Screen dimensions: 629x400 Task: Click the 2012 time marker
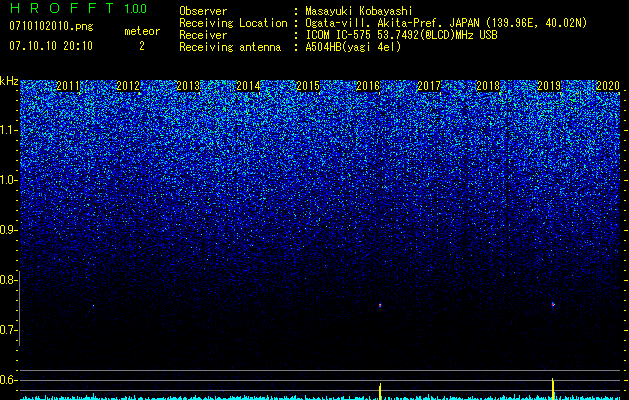[128, 86]
